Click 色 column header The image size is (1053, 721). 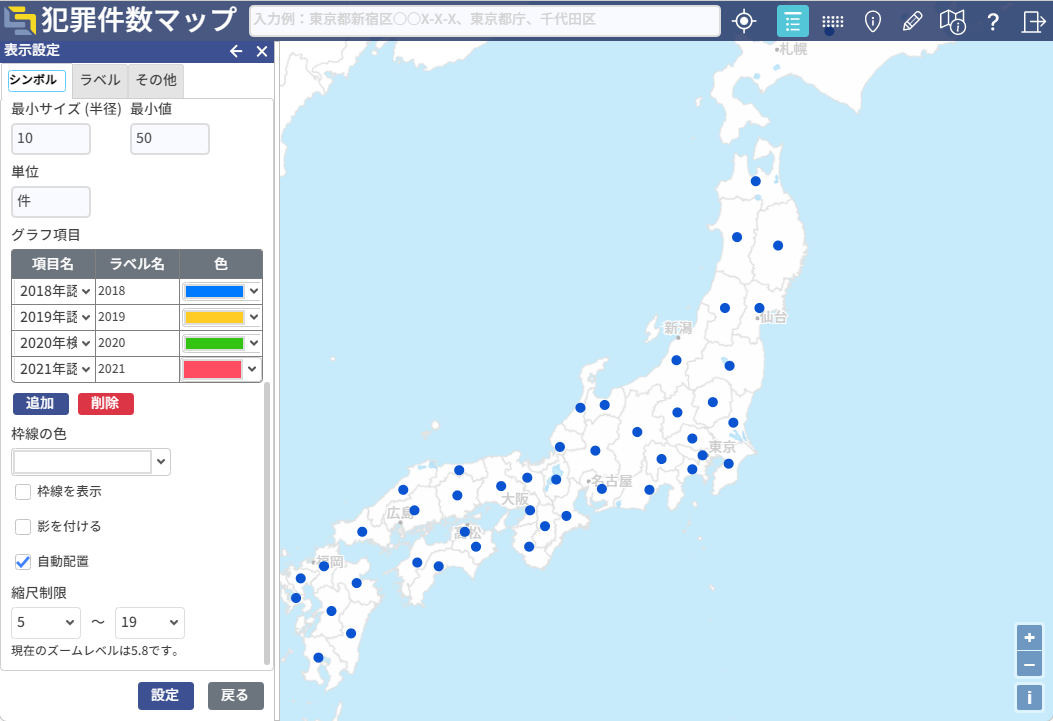pos(221,264)
